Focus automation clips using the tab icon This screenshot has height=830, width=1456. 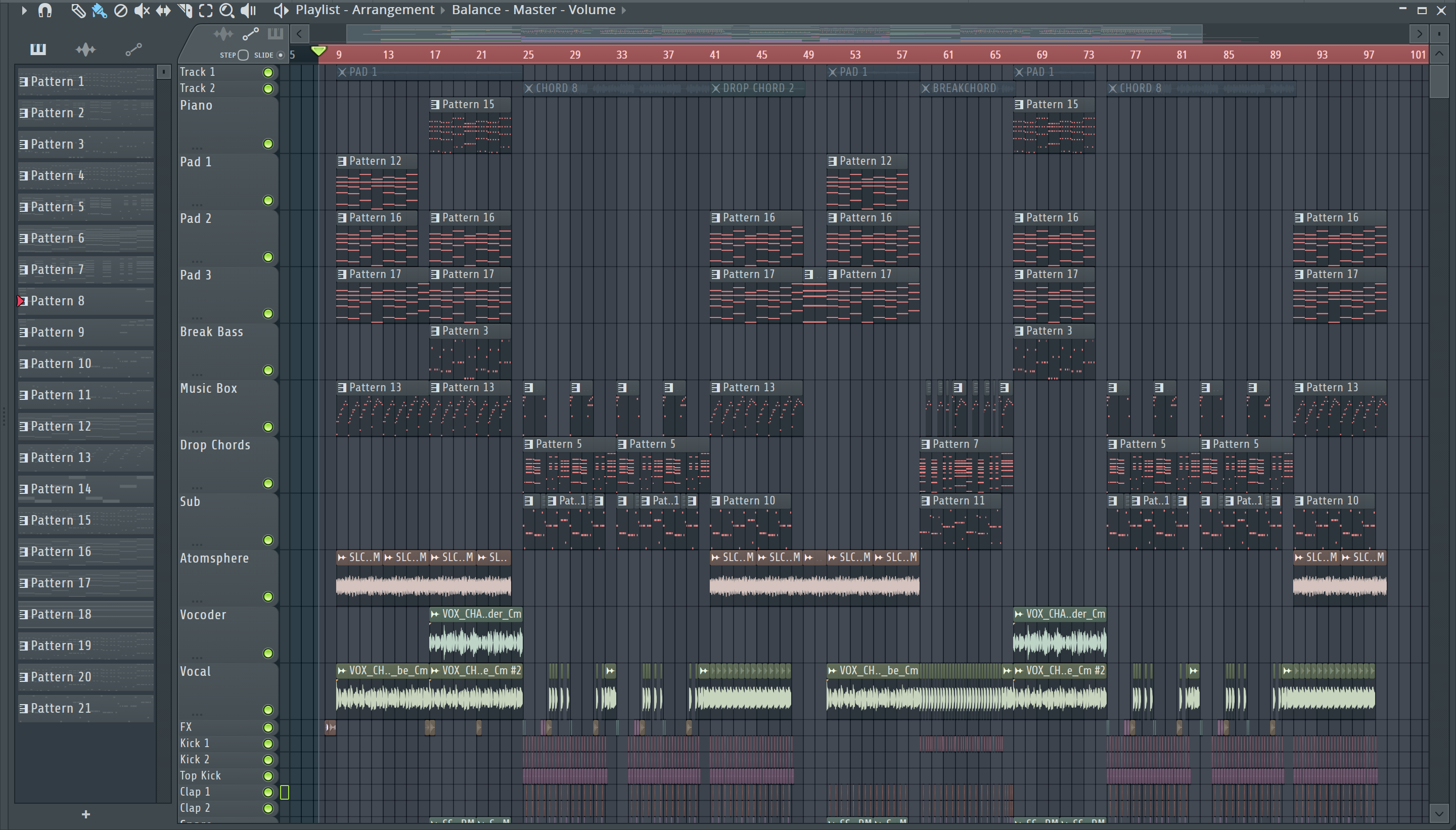coord(250,34)
